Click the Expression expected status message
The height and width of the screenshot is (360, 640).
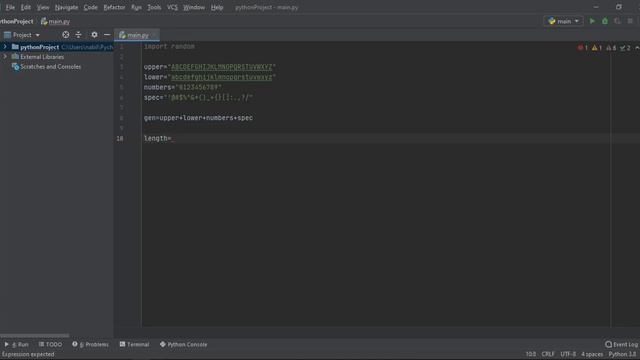(x=28, y=354)
